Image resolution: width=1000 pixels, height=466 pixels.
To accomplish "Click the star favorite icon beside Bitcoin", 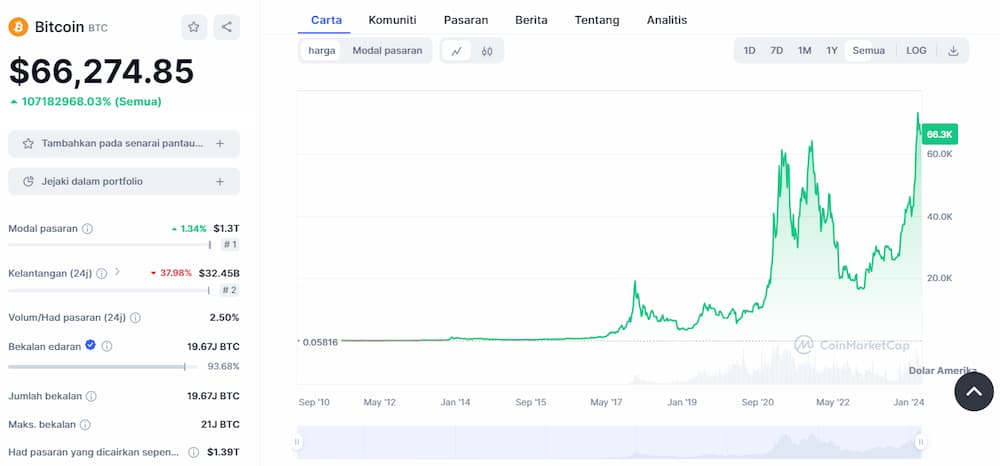I will tap(194, 27).
